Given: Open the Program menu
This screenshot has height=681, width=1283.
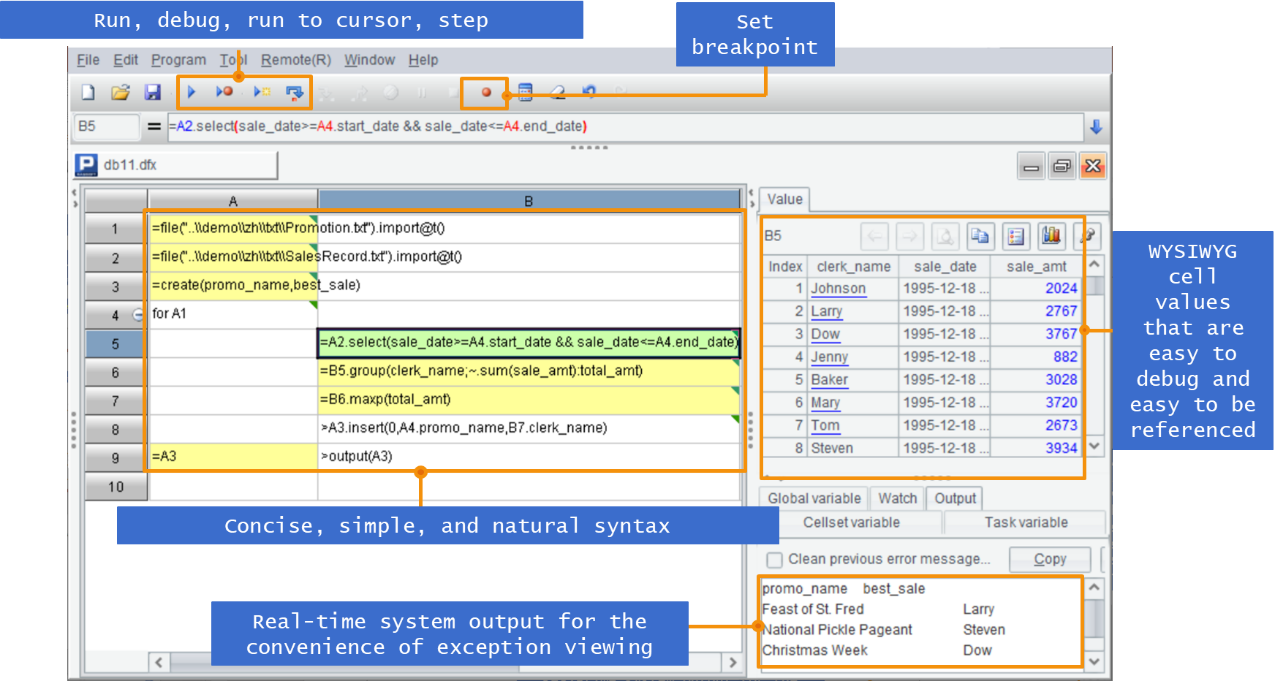Looking at the screenshot, I should click(178, 59).
